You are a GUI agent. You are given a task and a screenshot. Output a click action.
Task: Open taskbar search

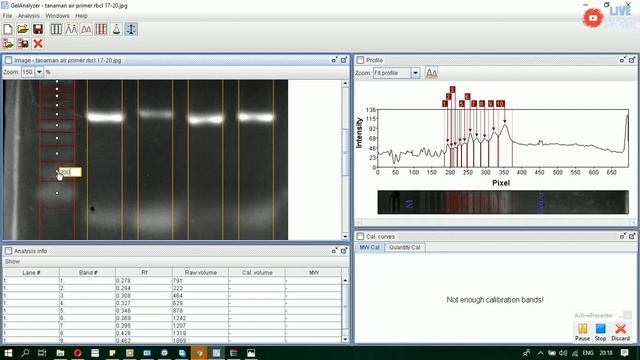point(25,353)
